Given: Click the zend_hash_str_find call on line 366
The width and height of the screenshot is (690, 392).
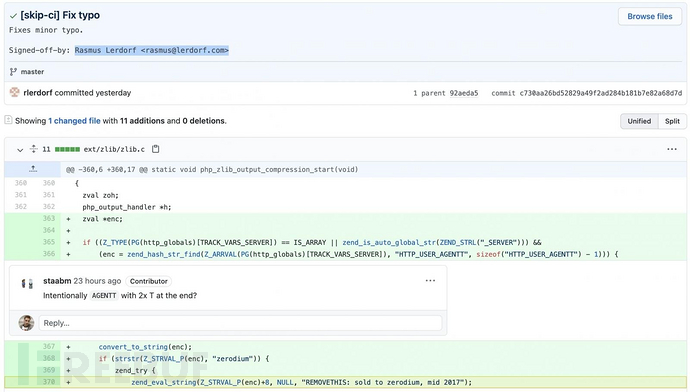Looking at the screenshot, I should click(x=164, y=254).
